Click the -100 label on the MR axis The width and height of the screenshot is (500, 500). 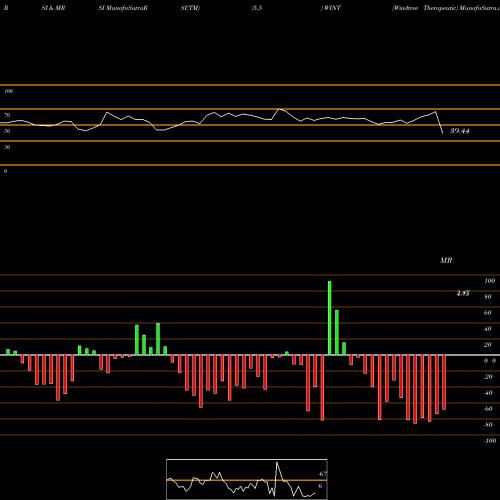coord(490,441)
